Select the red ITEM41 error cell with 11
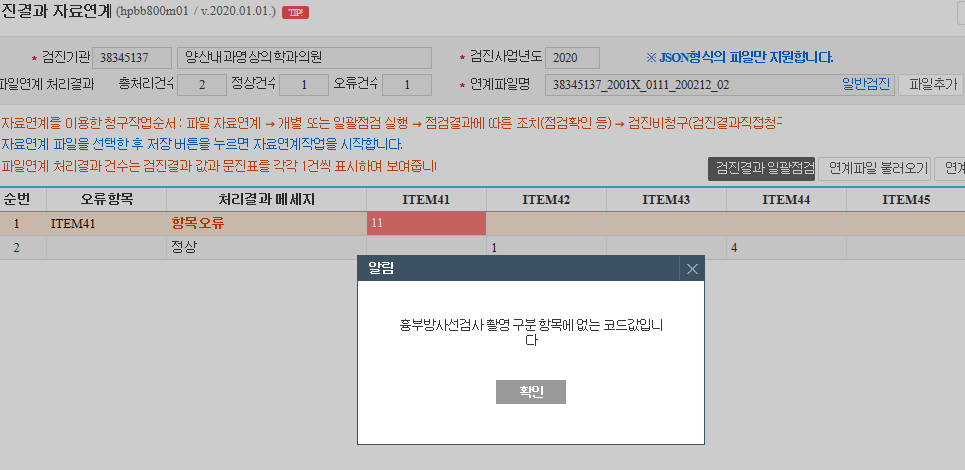 pyautogui.click(x=426, y=223)
